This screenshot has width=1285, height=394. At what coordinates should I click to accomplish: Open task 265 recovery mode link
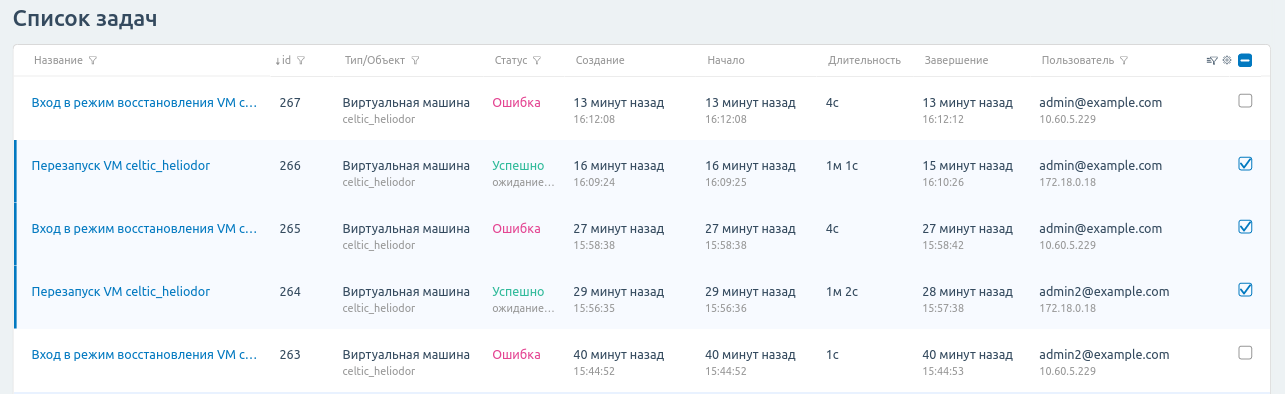(x=144, y=228)
